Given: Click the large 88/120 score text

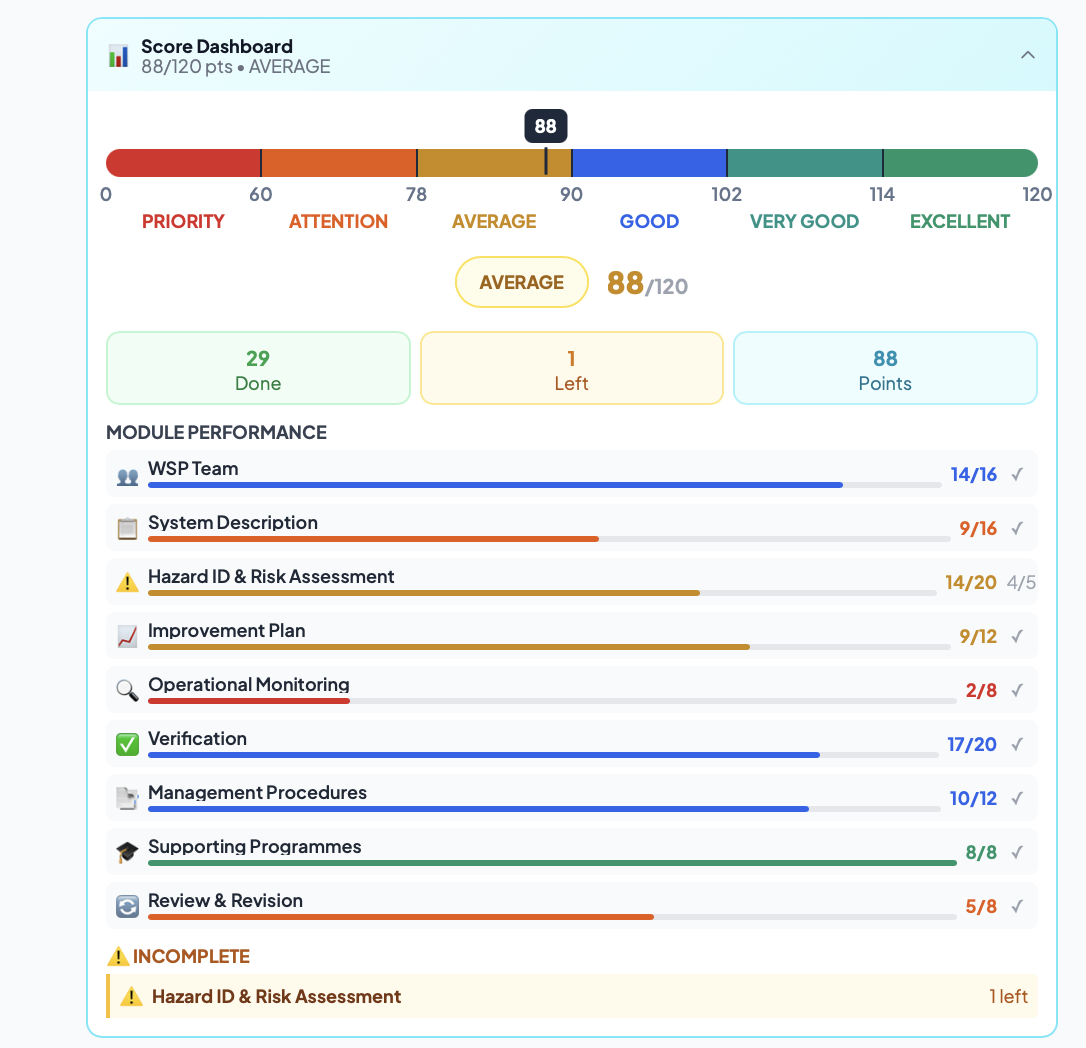Looking at the screenshot, I should [x=647, y=283].
